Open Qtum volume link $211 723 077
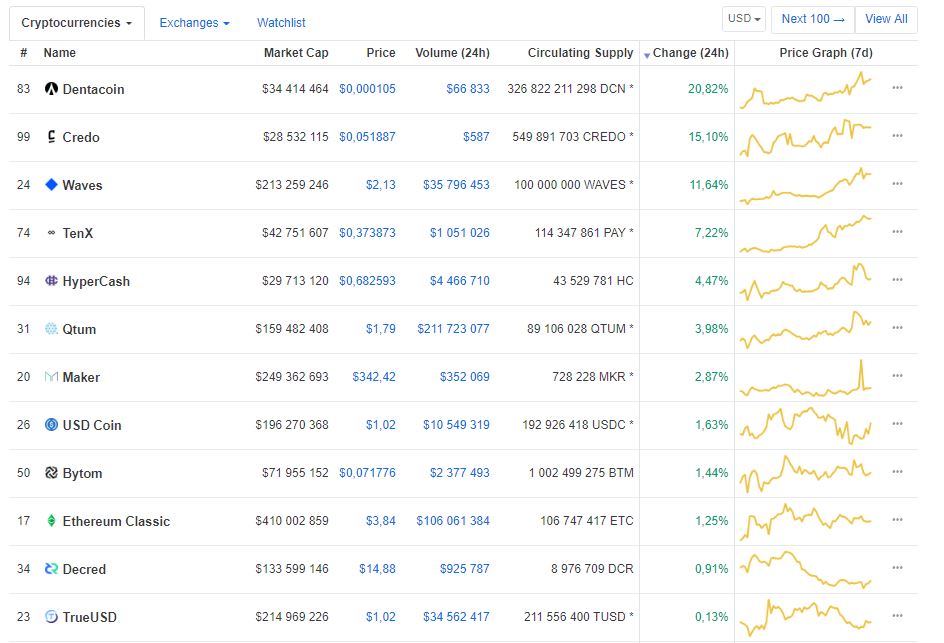Screen dimensions: 944x643 click(453, 329)
